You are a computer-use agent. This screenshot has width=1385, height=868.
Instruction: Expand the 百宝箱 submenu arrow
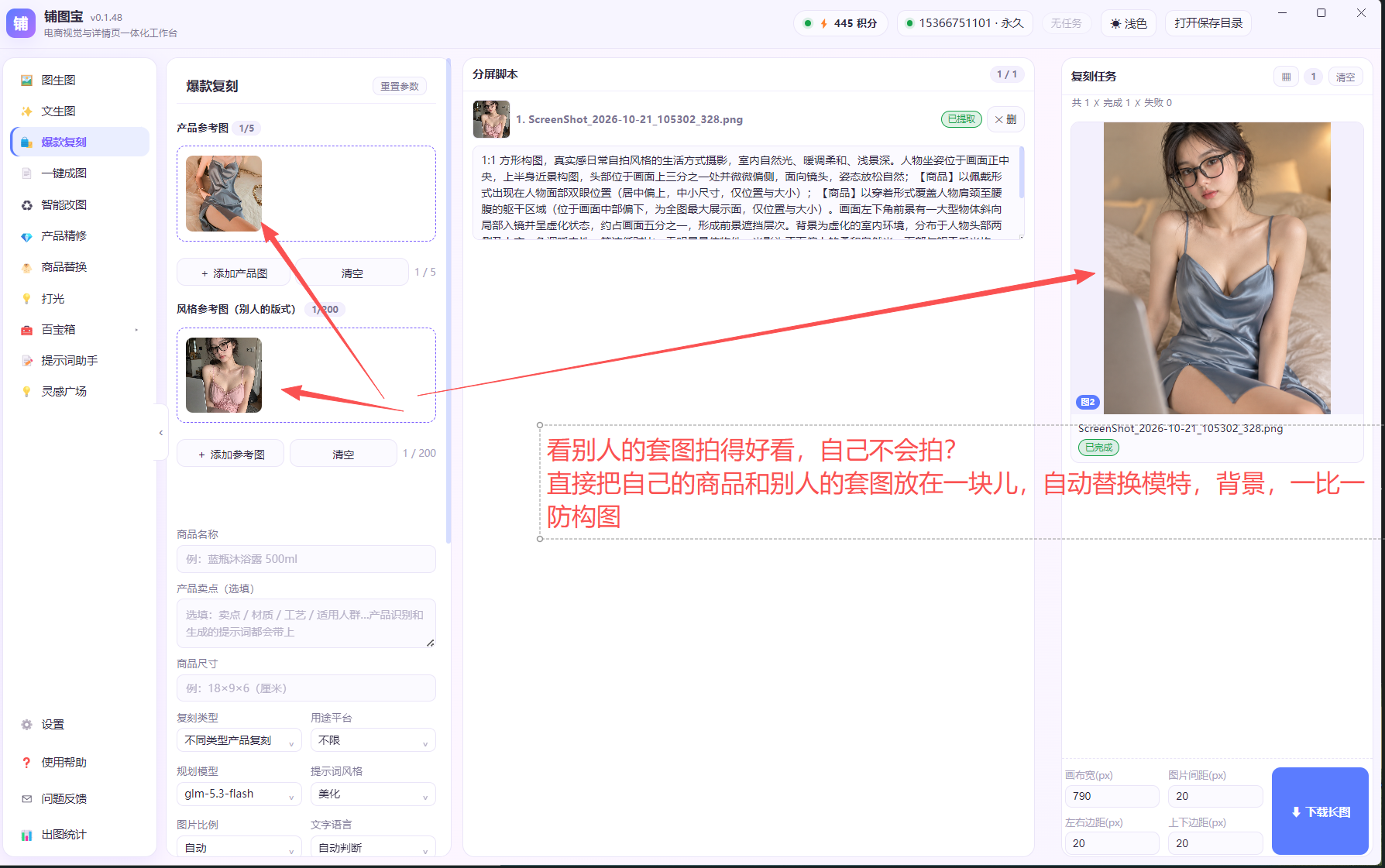137,330
